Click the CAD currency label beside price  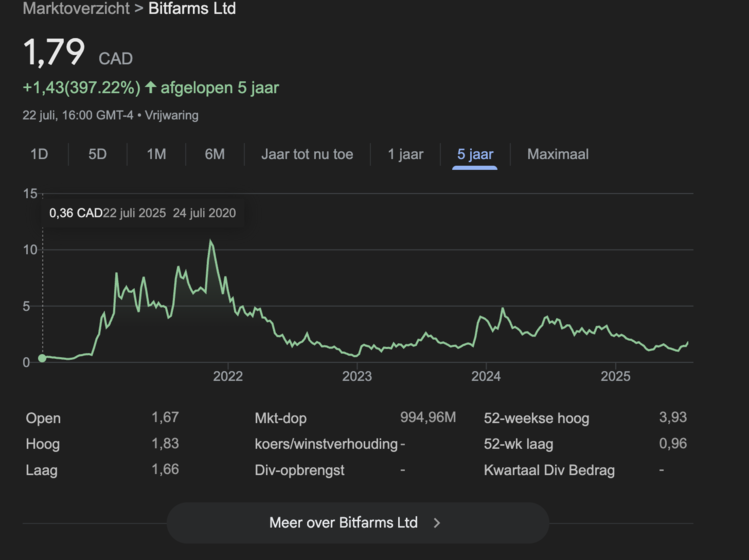pyautogui.click(x=116, y=59)
